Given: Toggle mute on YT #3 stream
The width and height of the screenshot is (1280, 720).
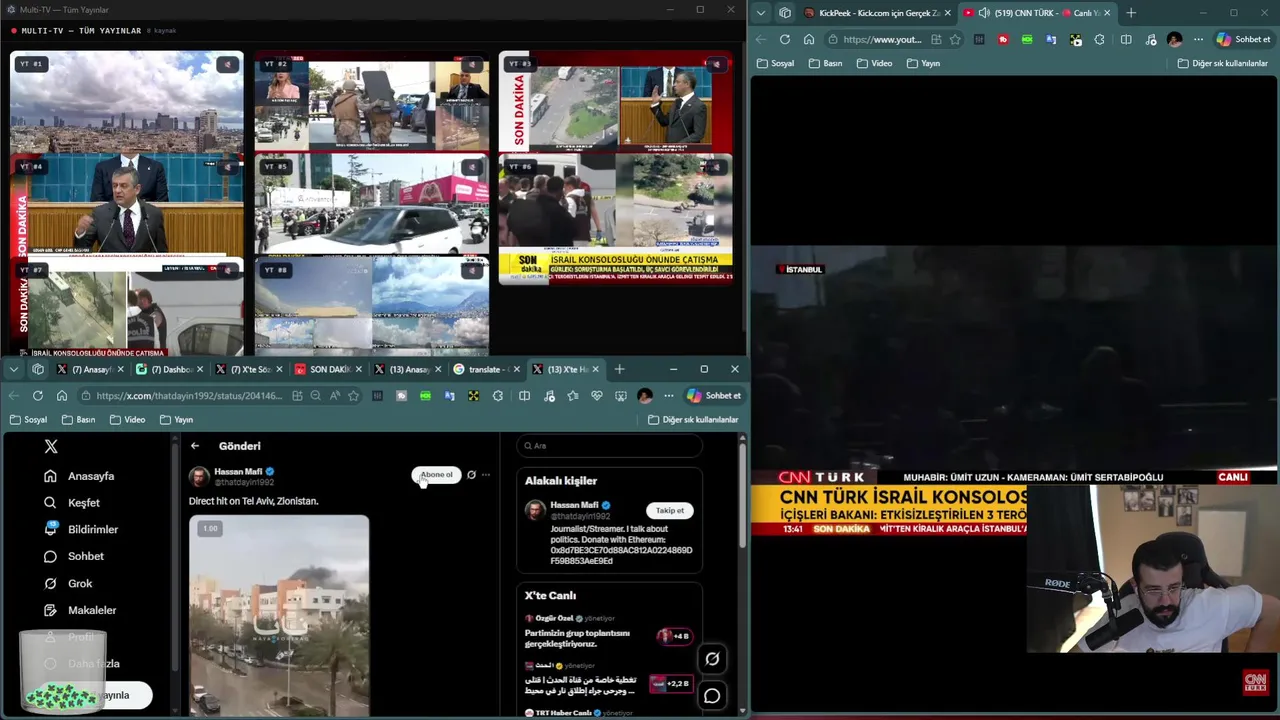Looking at the screenshot, I should point(715,64).
